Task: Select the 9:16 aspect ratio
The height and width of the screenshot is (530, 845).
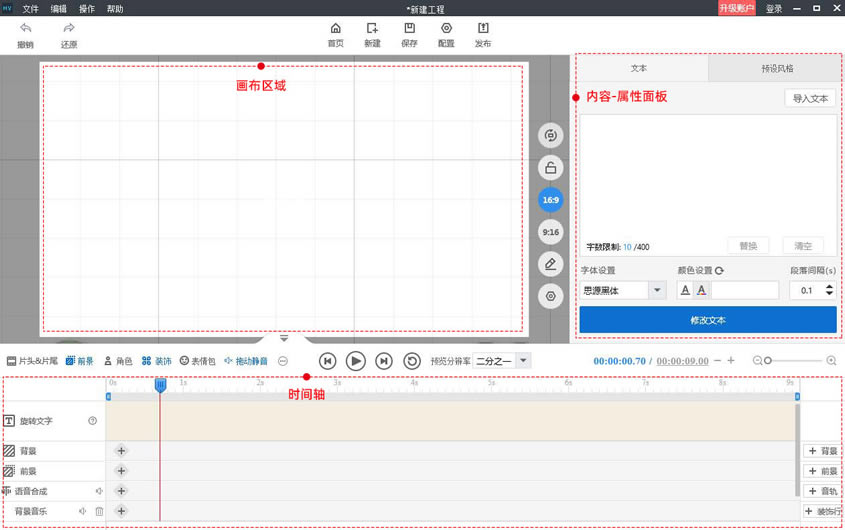Action: pyautogui.click(x=550, y=232)
